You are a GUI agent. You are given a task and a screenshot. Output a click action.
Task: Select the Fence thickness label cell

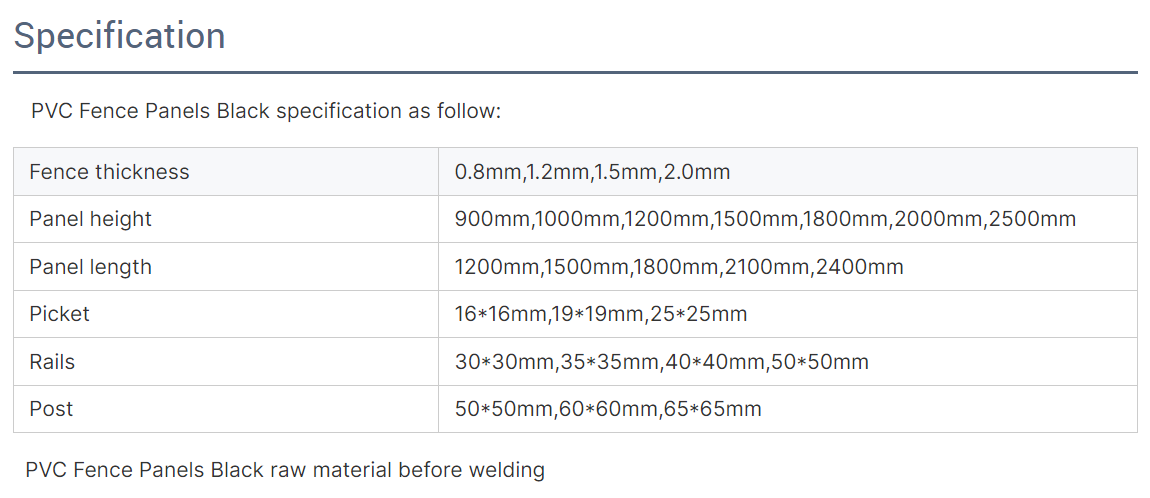226,172
